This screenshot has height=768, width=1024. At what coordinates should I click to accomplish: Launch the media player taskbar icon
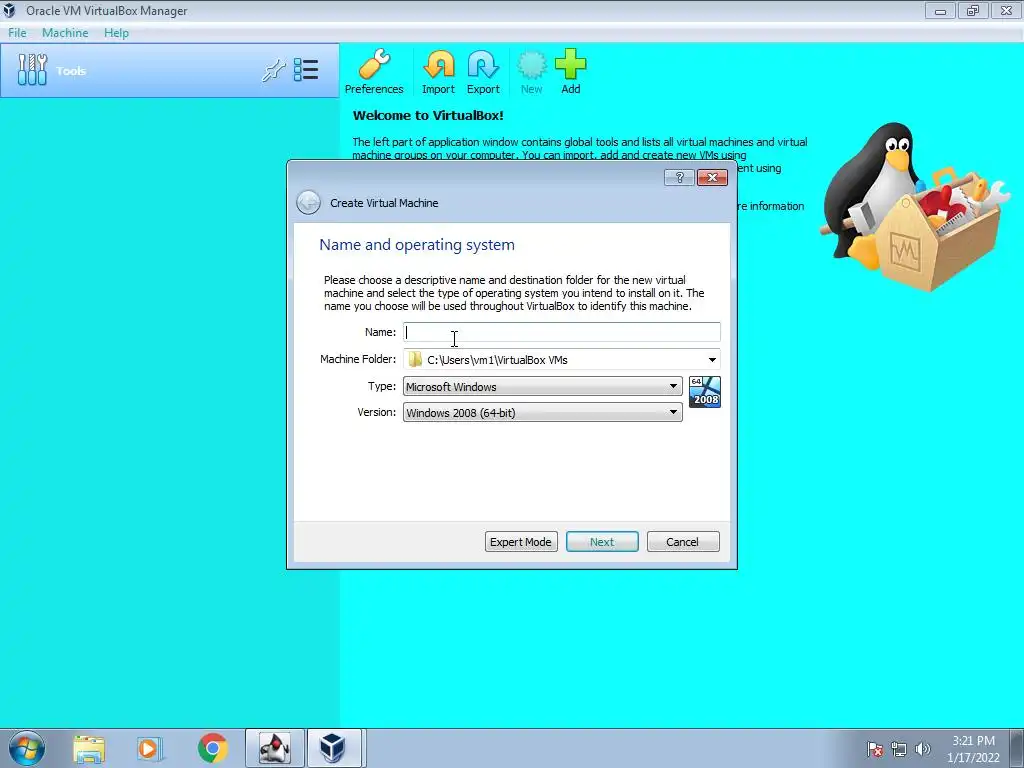[x=150, y=748]
